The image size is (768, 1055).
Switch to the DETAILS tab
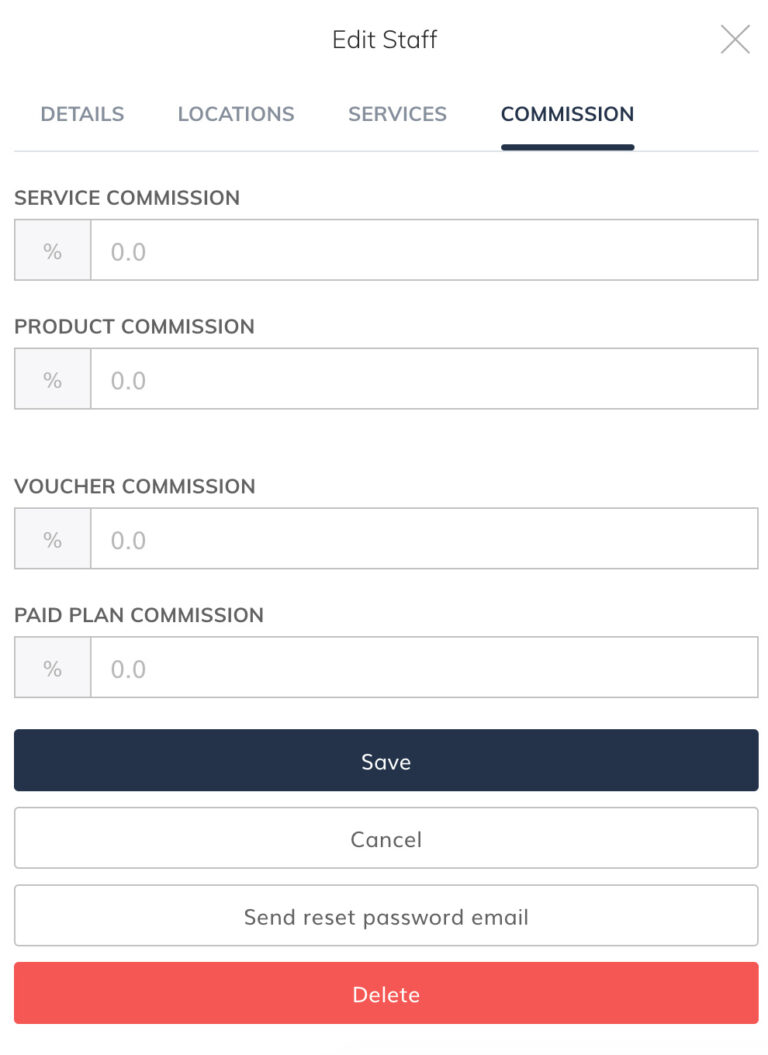[81, 114]
